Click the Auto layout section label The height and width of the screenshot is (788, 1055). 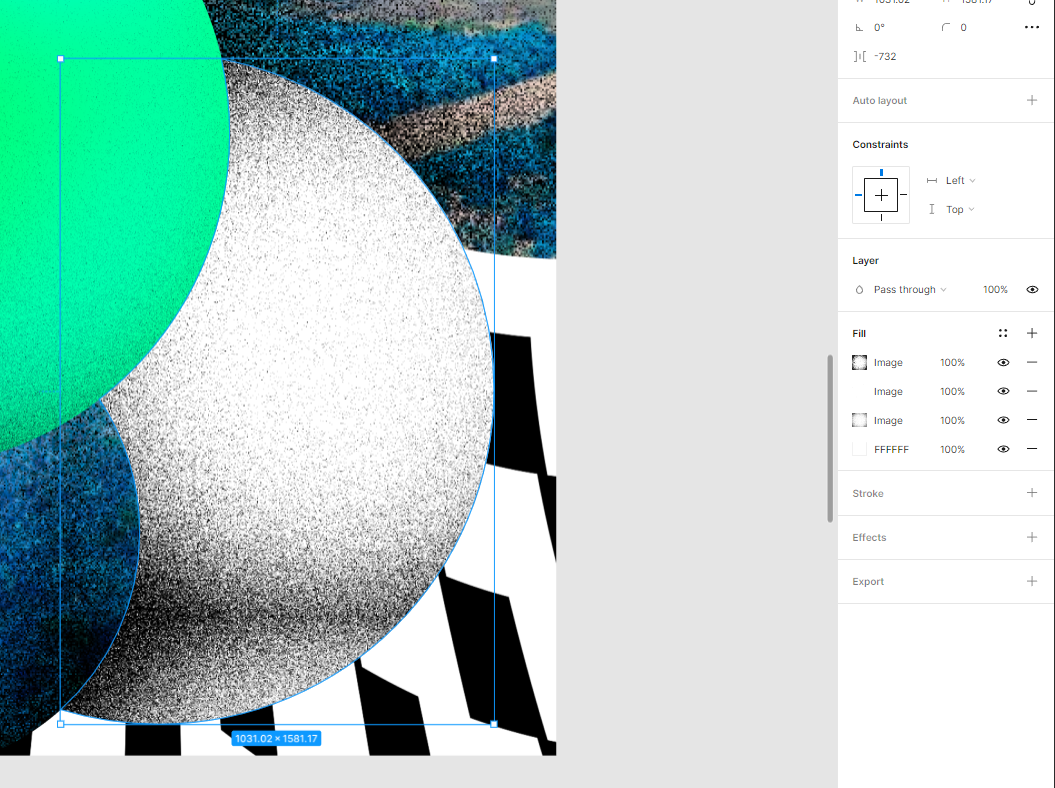coord(879,100)
